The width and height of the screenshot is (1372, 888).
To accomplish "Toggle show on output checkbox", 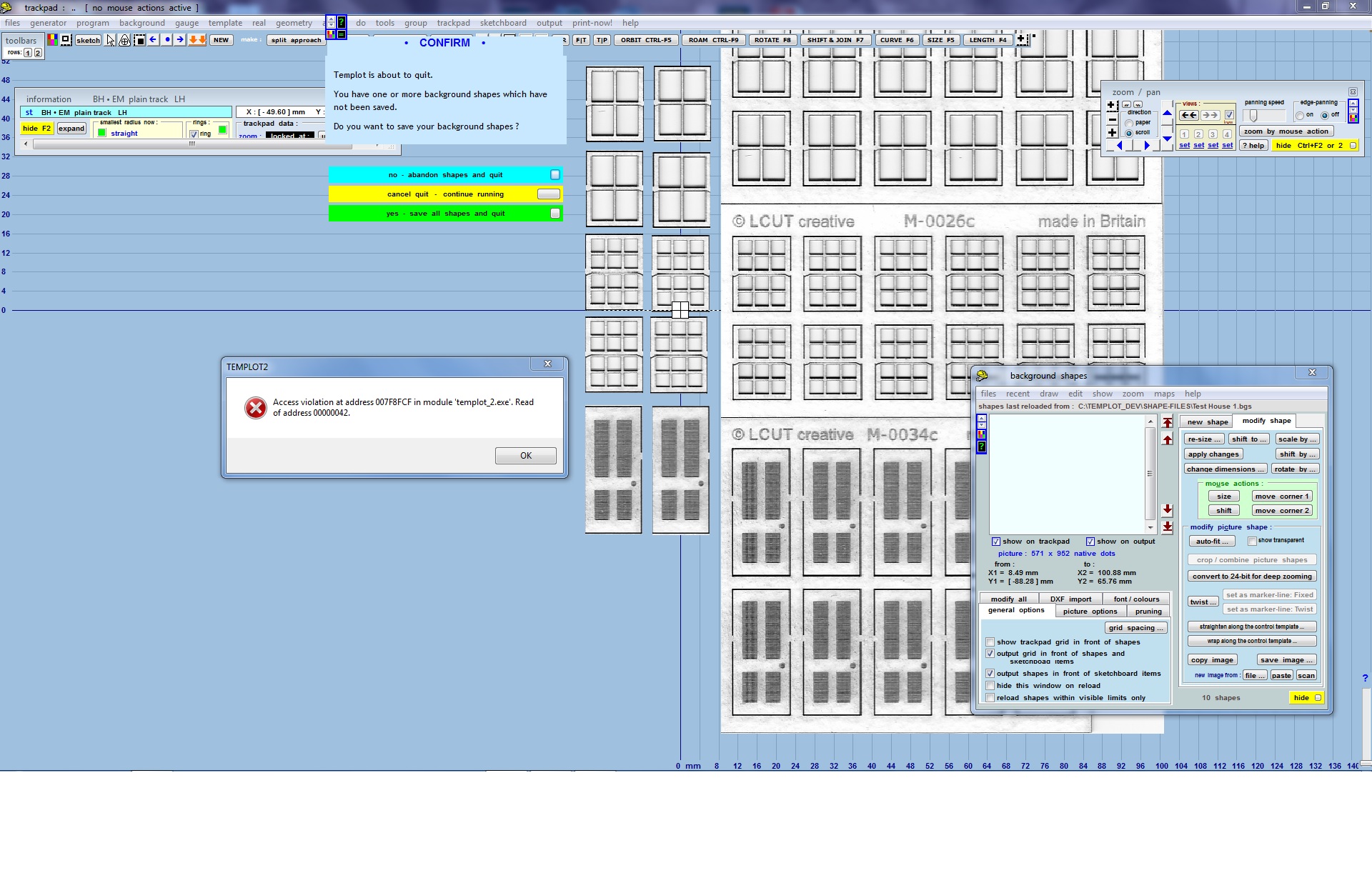I will [x=1090, y=542].
